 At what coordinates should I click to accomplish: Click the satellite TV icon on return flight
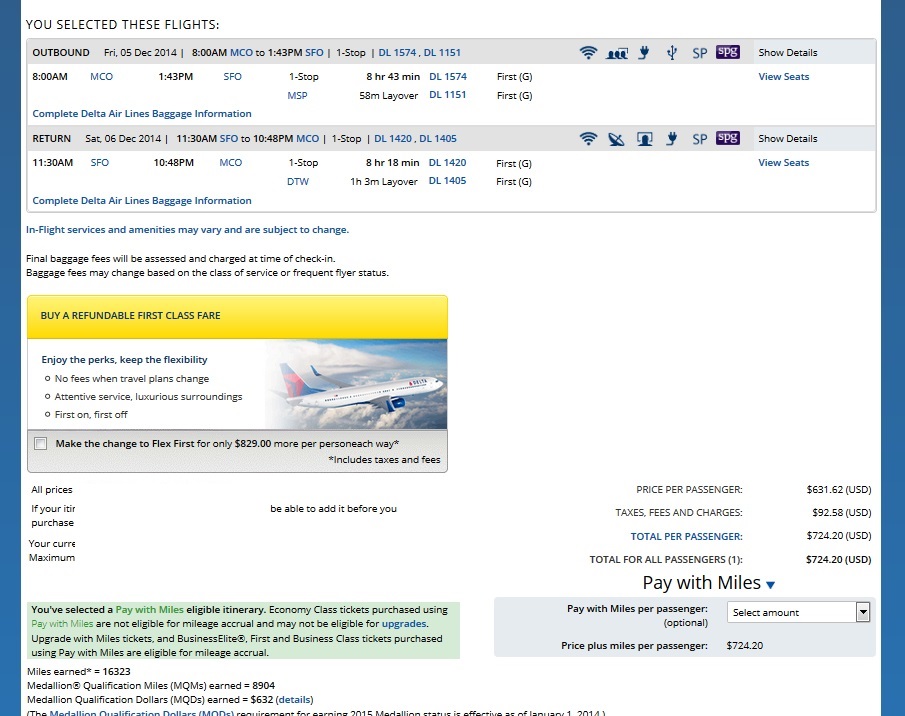pyautogui.click(x=616, y=139)
